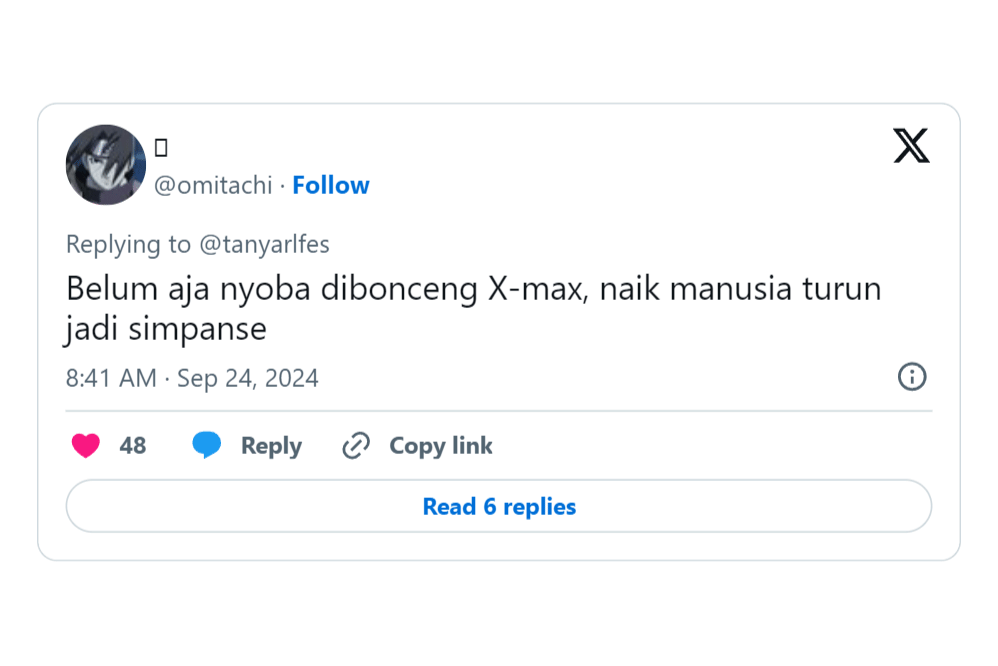Click the blue speech bubble reply icon
Screen dimensions: 998x666
[x=207, y=446]
